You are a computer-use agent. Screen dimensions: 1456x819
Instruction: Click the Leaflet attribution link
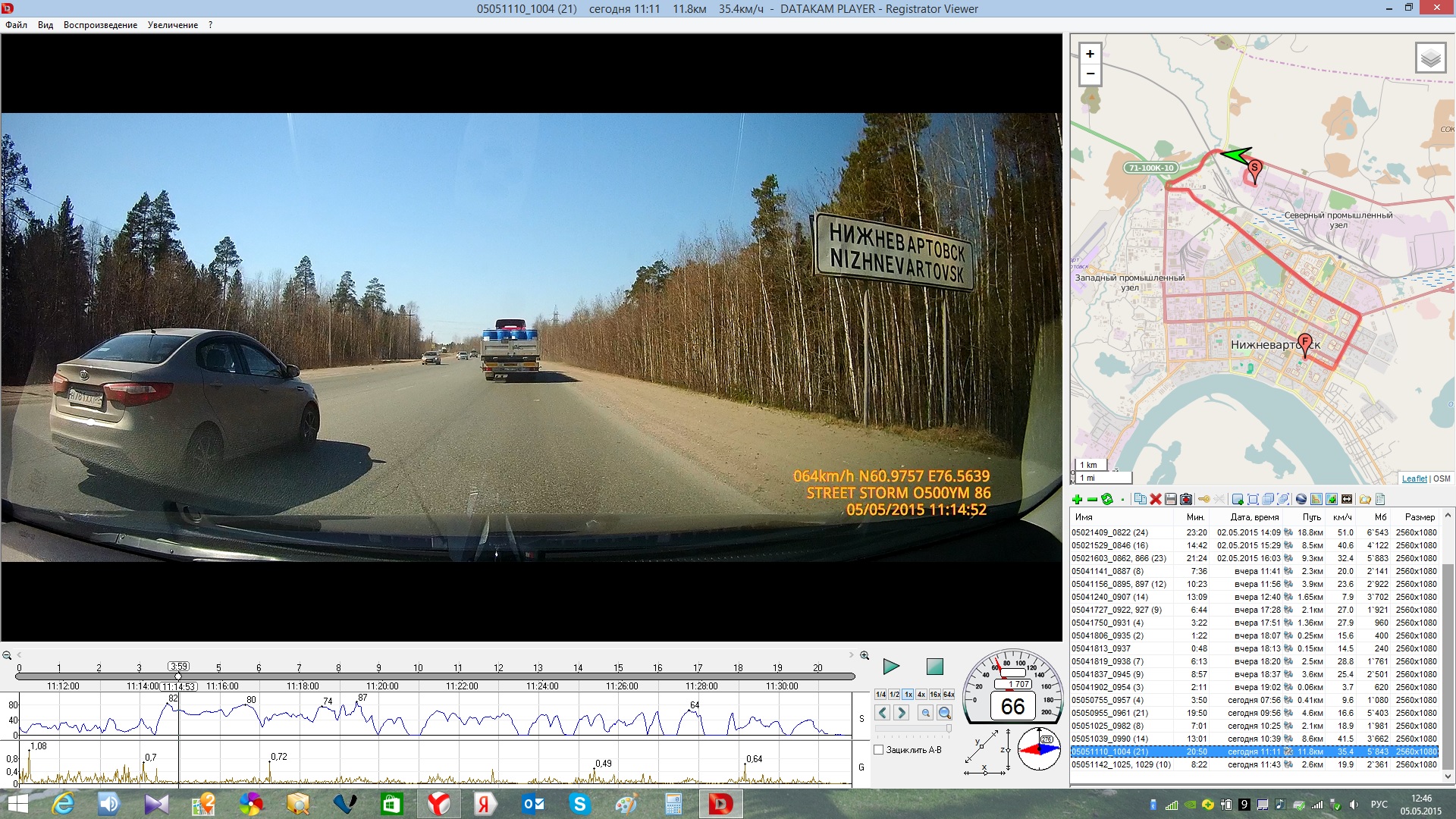(1414, 479)
